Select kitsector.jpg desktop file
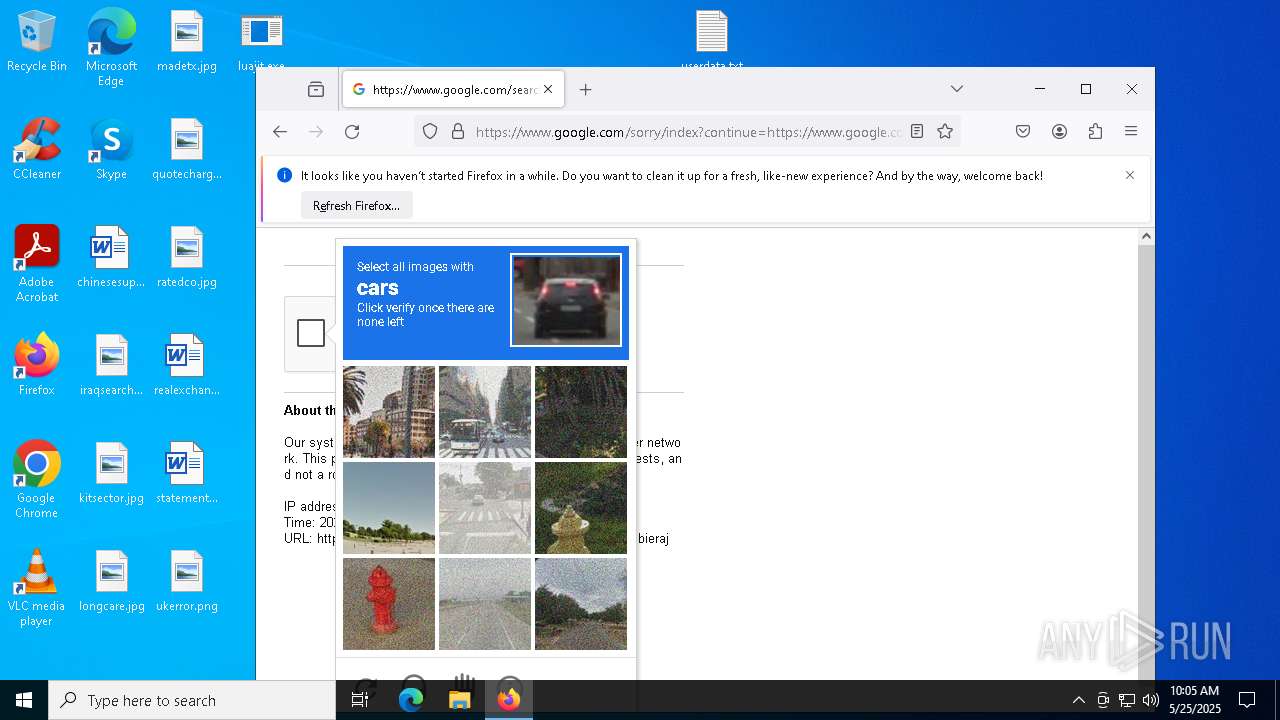 pyautogui.click(x=111, y=473)
